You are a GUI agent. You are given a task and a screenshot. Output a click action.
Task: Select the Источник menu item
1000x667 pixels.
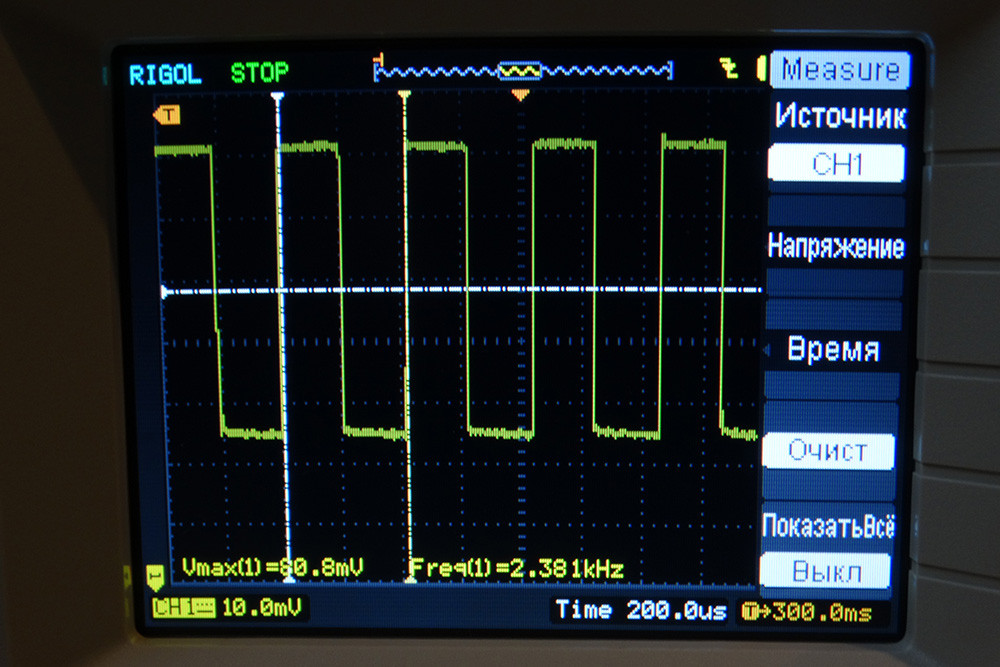click(x=840, y=117)
